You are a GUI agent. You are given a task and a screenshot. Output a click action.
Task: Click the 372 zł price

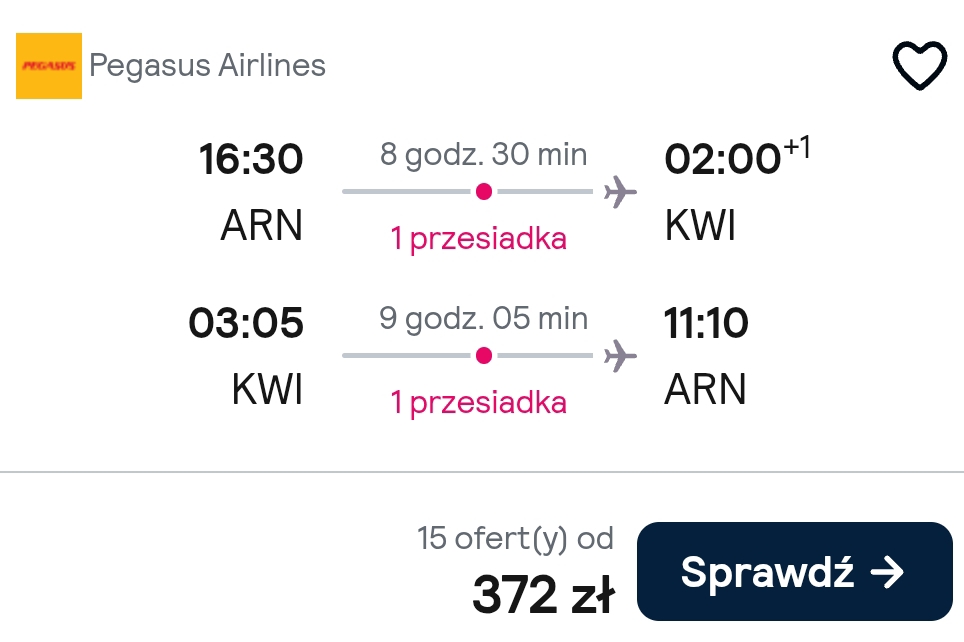pyautogui.click(x=543, y=595)
